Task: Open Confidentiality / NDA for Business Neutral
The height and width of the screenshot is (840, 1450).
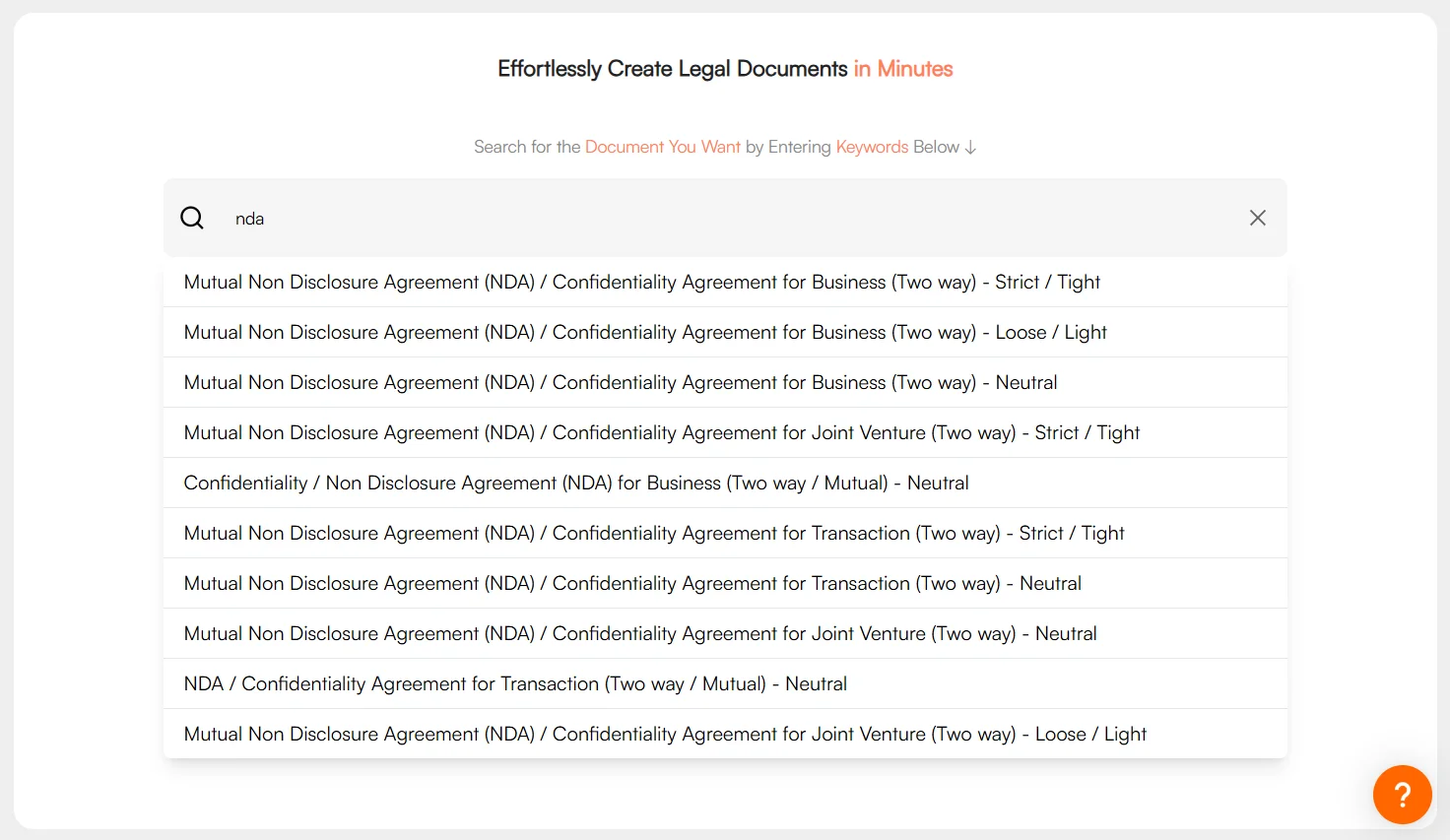Action: tap(576, 484)
